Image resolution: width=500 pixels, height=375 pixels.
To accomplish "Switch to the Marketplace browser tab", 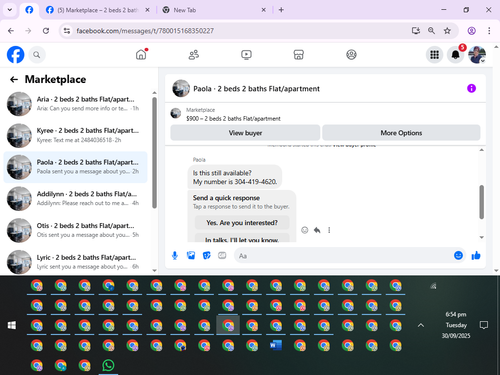I will 98,10.
